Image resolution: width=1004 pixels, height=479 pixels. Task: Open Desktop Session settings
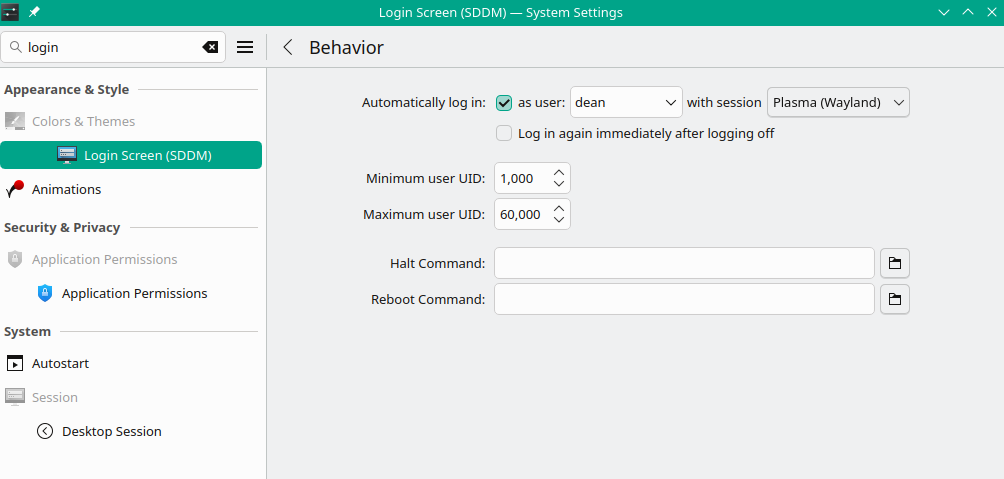111,431
